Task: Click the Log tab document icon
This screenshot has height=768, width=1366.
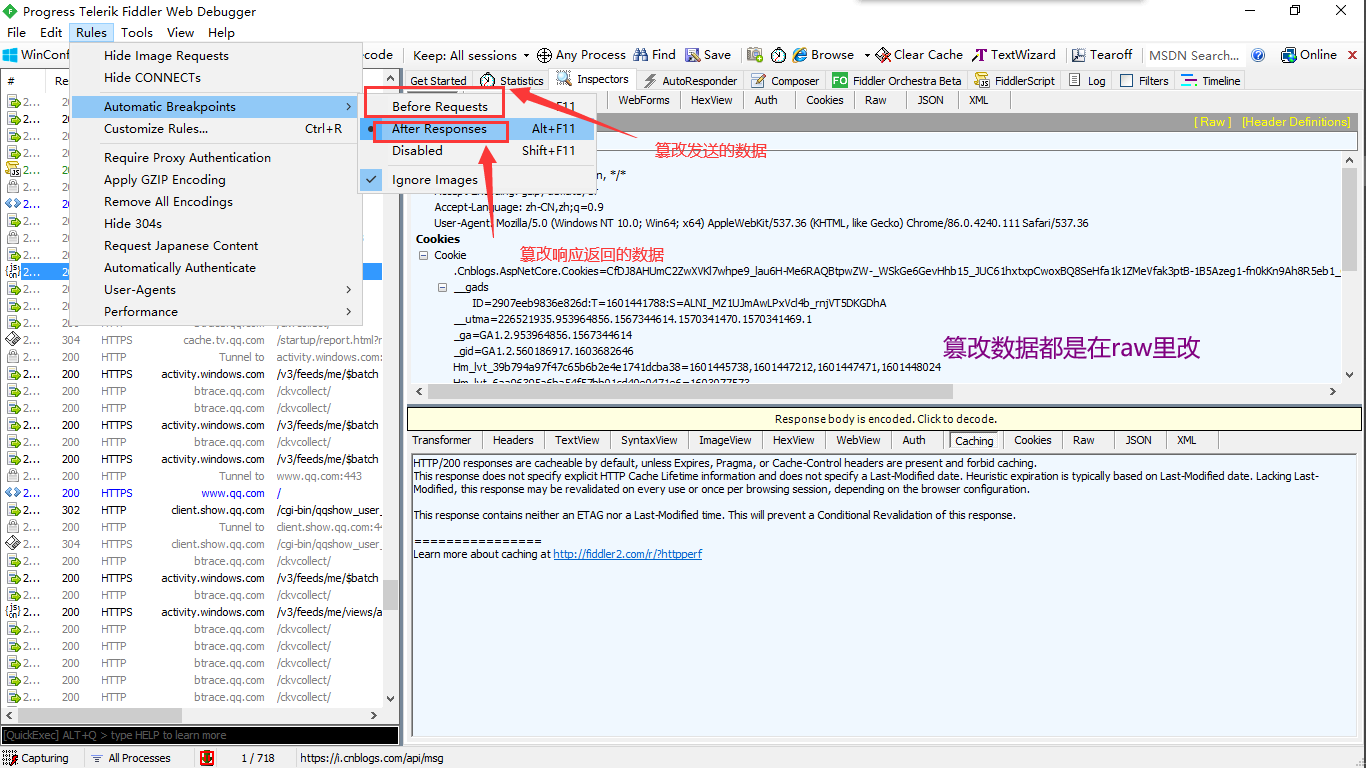Action: coord(1075,80)
